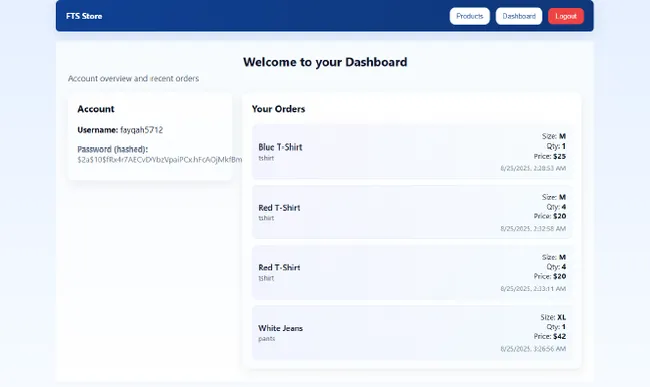650x387 pixels.
Task: Click the 'Welcome to your Dashboard' heading
Action: pos(325,62)
